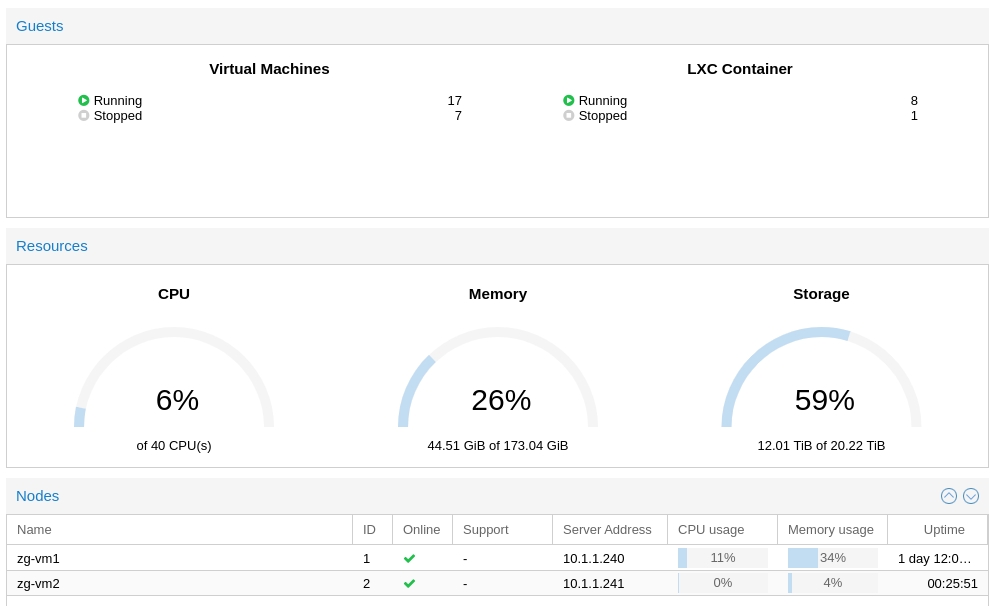
Task: Click the gray Stopped icon under Virtual Machines
Action: [x=83, y=116]
